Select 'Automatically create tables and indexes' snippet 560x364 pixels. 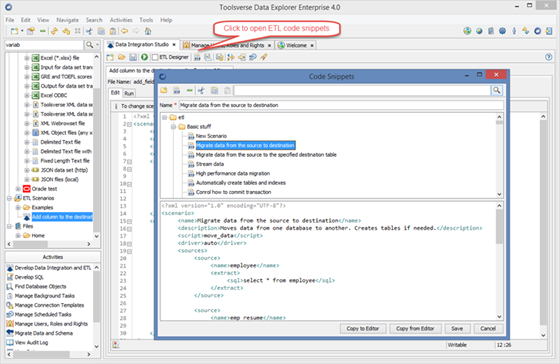tap(241, 183)
